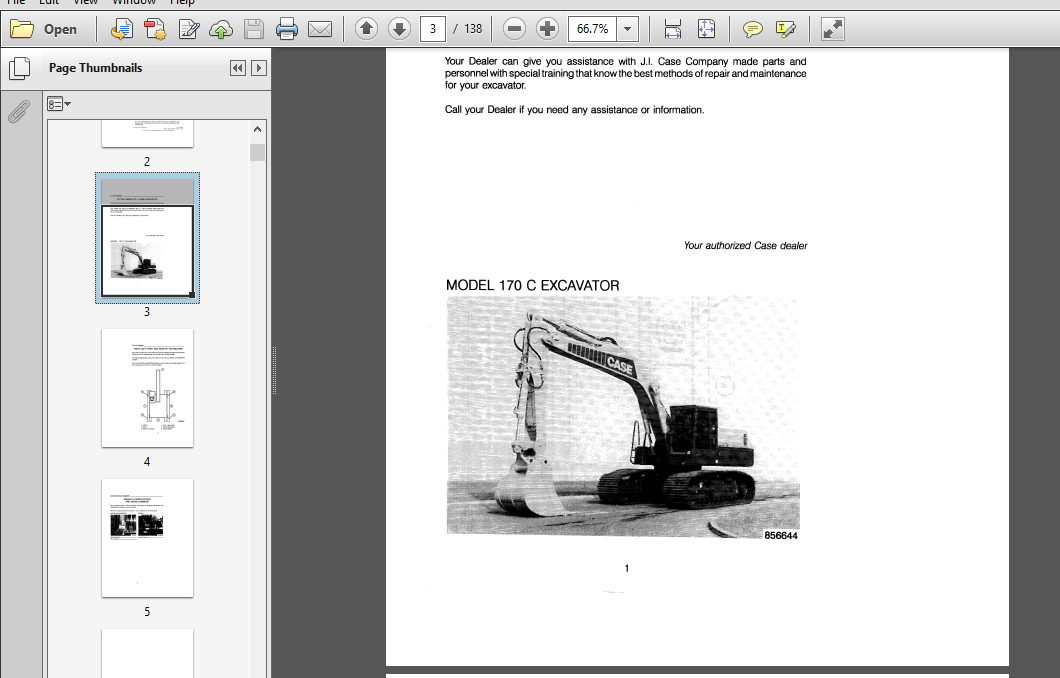Image resolution: width=1060 pixels, height=678 pixels.
Task: Click the Your authorized Case dealer text
Action: (745, 245)
